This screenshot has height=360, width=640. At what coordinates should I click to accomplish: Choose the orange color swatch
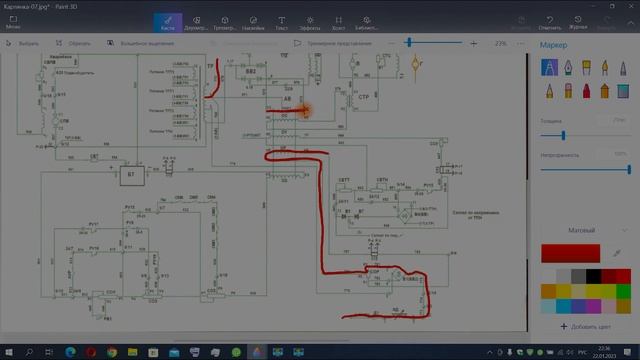point(548,291)
